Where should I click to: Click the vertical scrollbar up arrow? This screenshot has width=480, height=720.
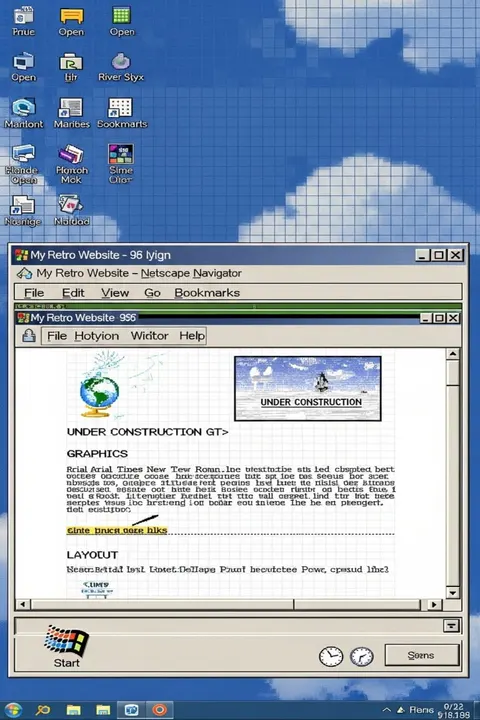coord(452,354)
